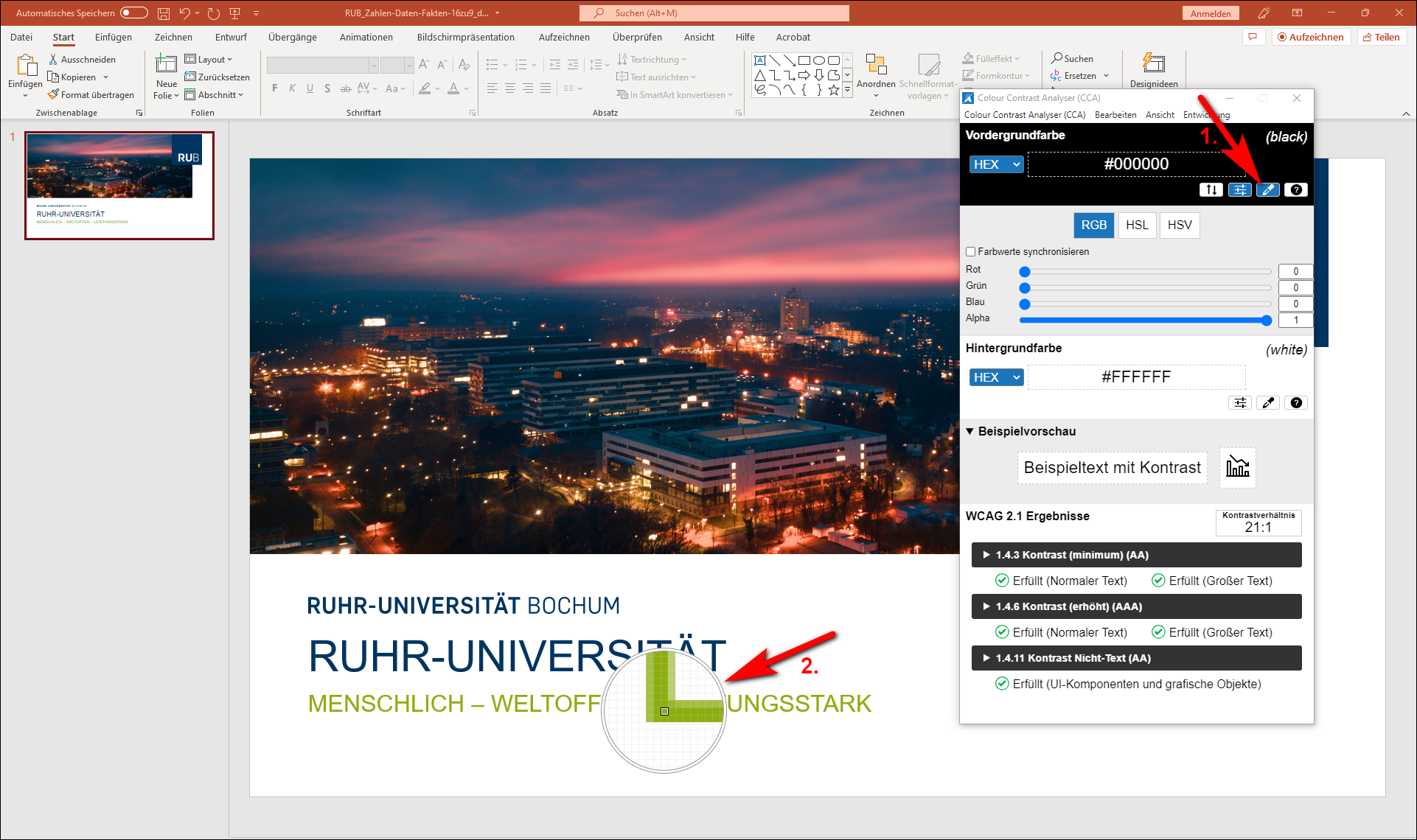Expand the 1.4.3 Kontrast (minimum) (AA) section
1417x840 pixels.
(x=986, y=554)
